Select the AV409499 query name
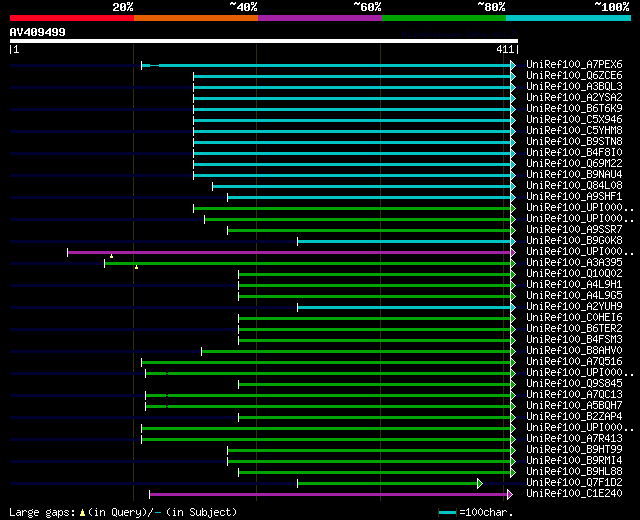The image size is (640, 520). click(x=38, y=32)
